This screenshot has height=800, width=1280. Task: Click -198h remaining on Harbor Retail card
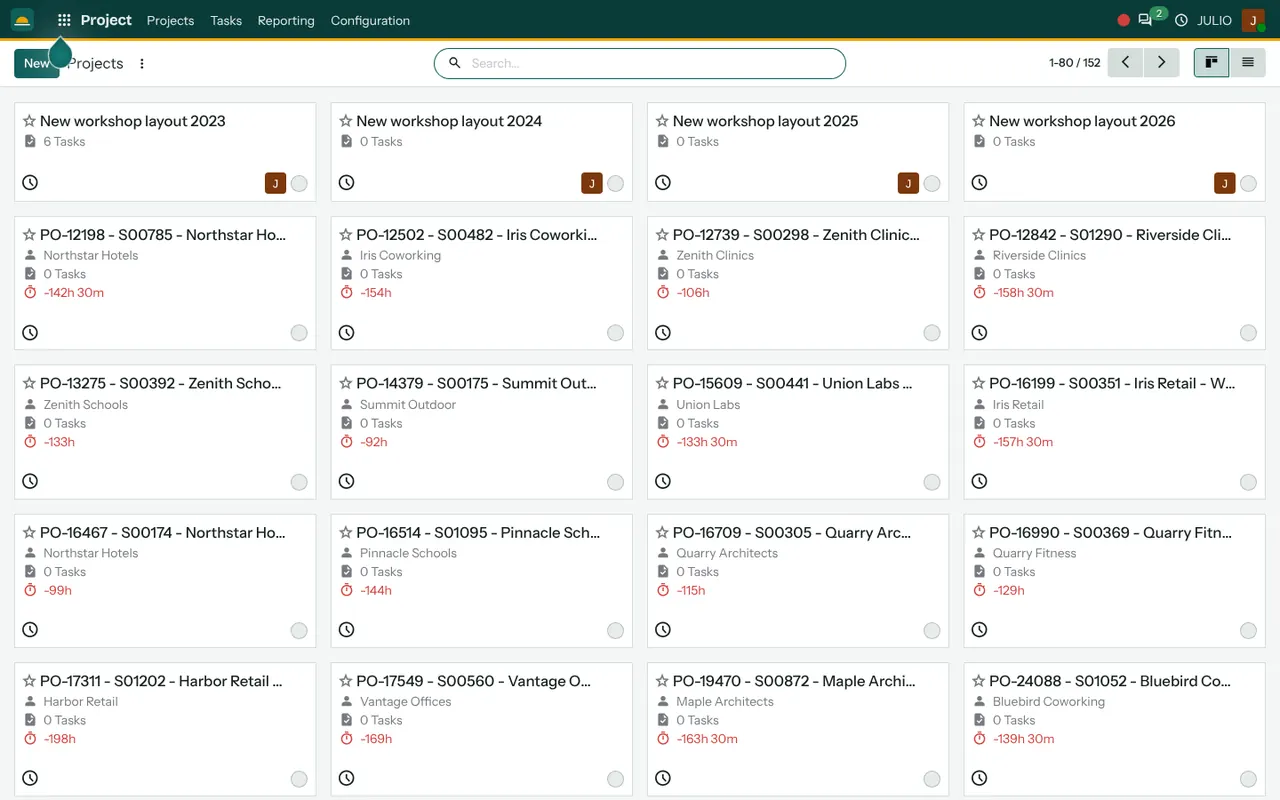tap(60, 739)
